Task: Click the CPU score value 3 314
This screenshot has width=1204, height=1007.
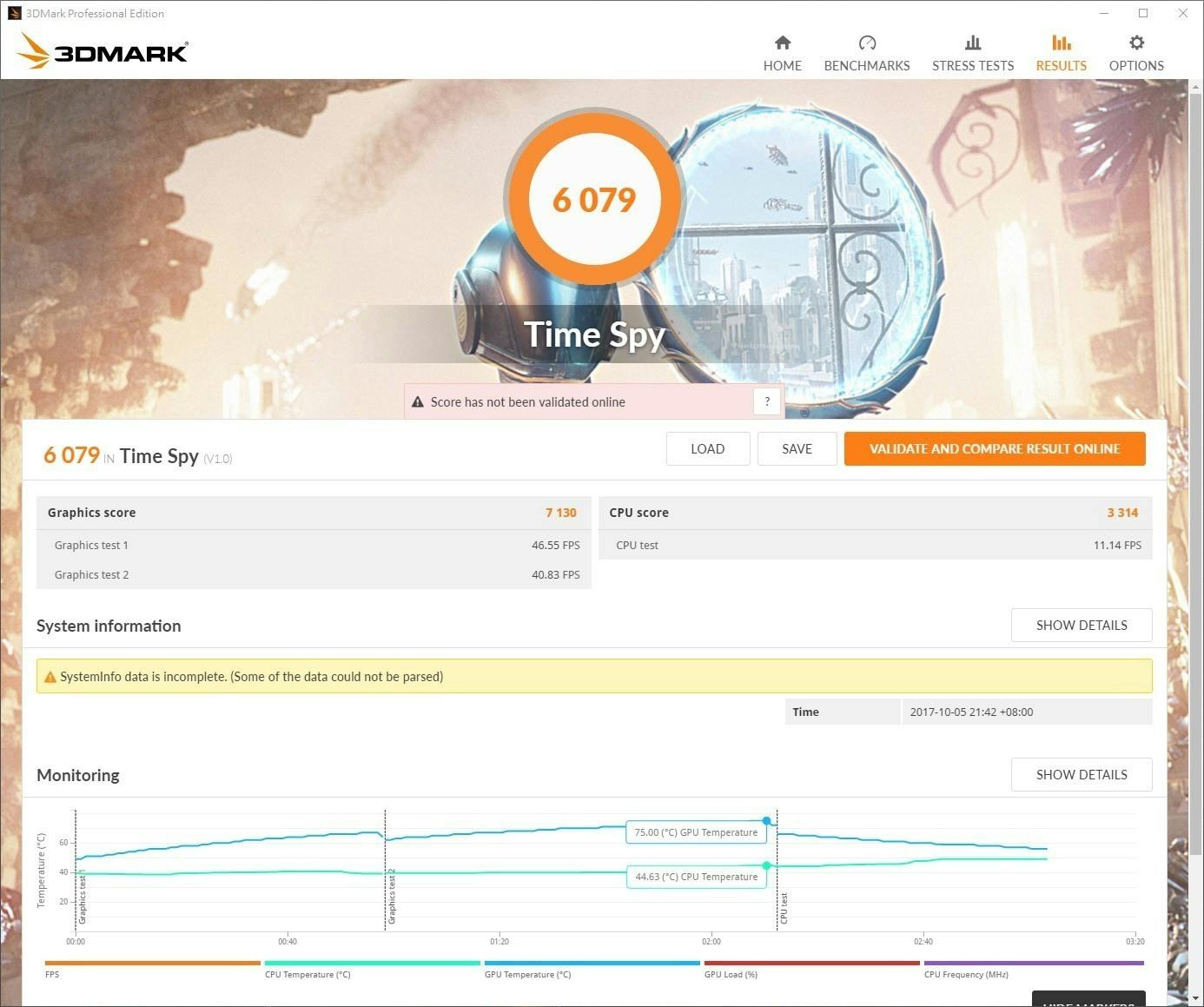Action: click(x=1122, y=513)
